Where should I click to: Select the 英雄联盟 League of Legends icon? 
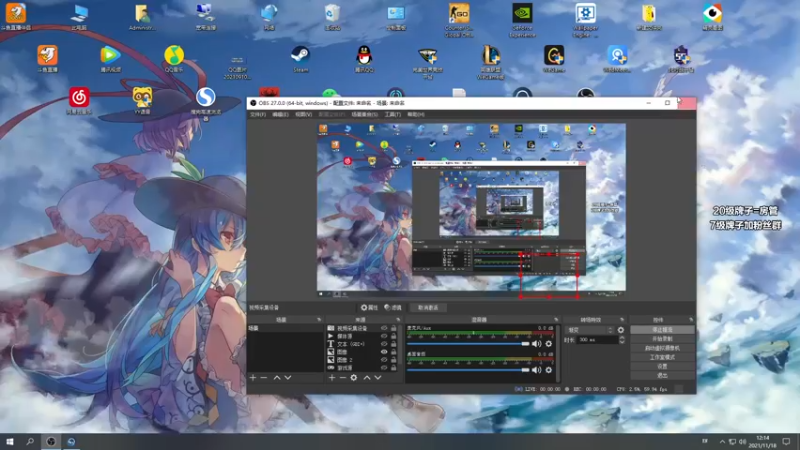490,62
